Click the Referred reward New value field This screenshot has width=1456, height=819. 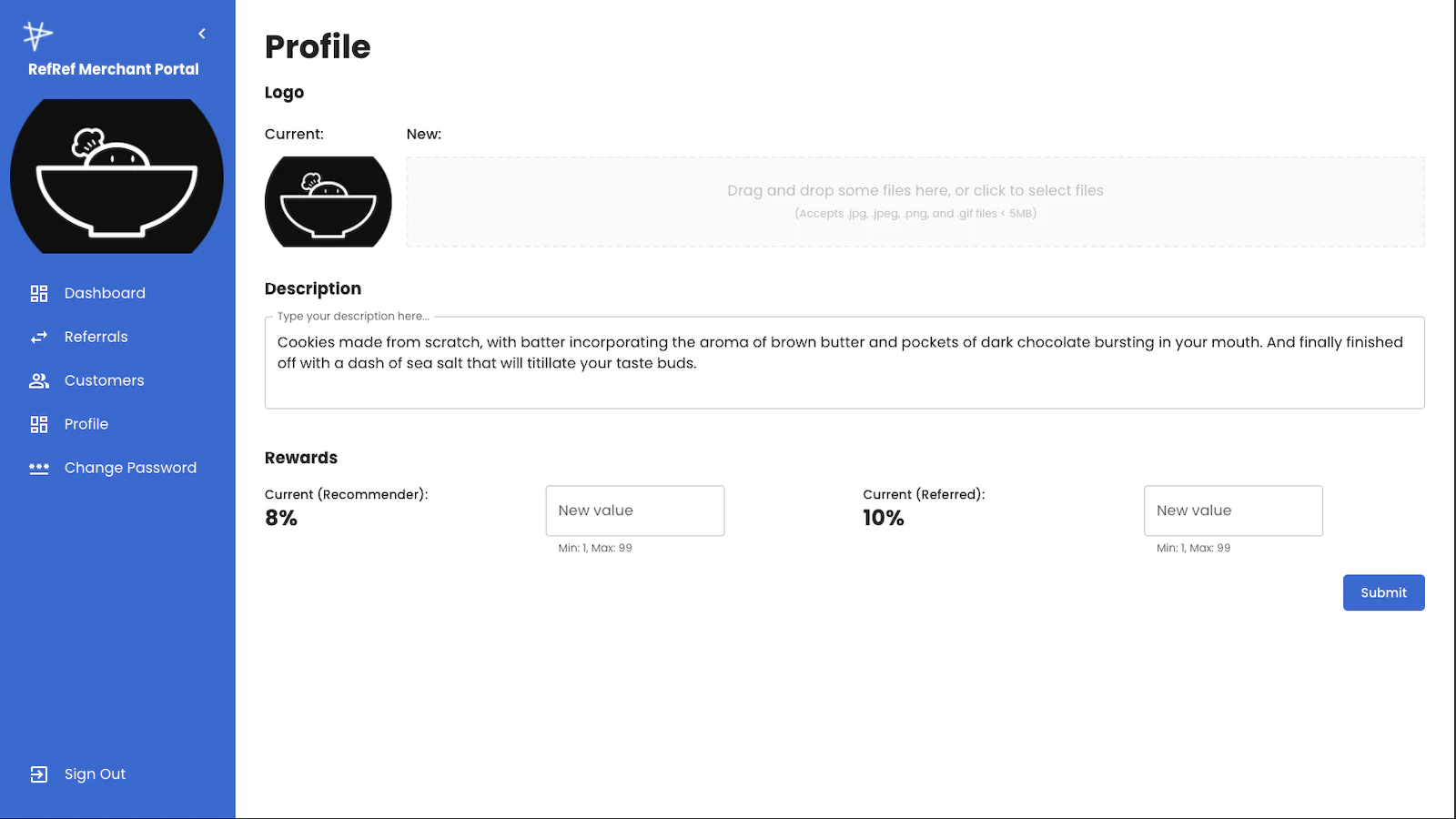pyautogui.click(x=1233, y=511)
